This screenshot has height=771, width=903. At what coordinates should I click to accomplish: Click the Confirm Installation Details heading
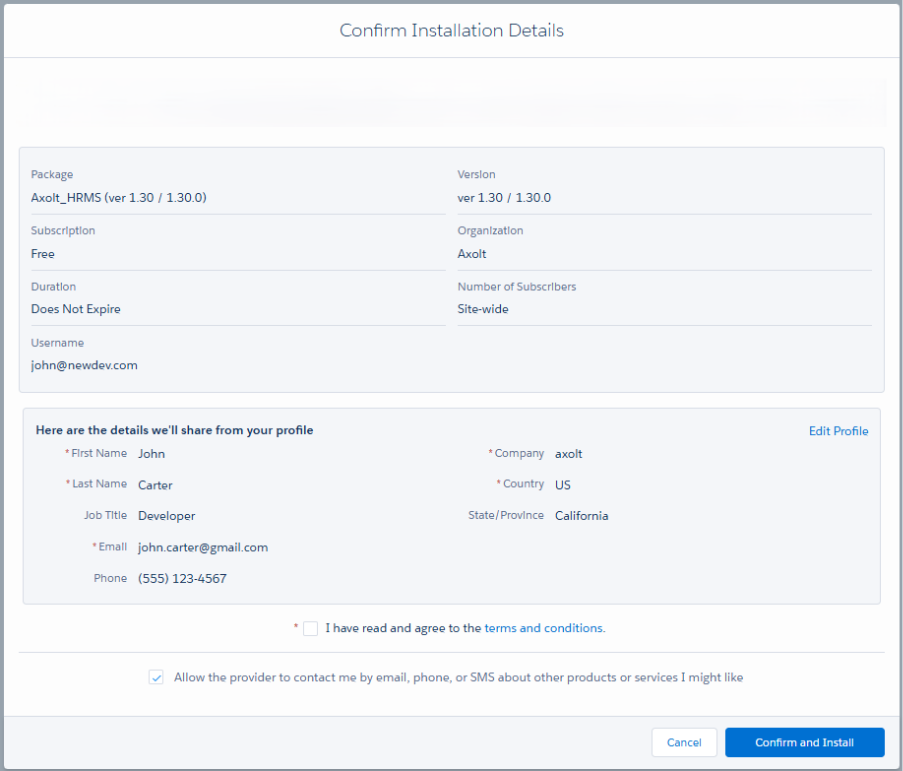(x=451, y=31)
